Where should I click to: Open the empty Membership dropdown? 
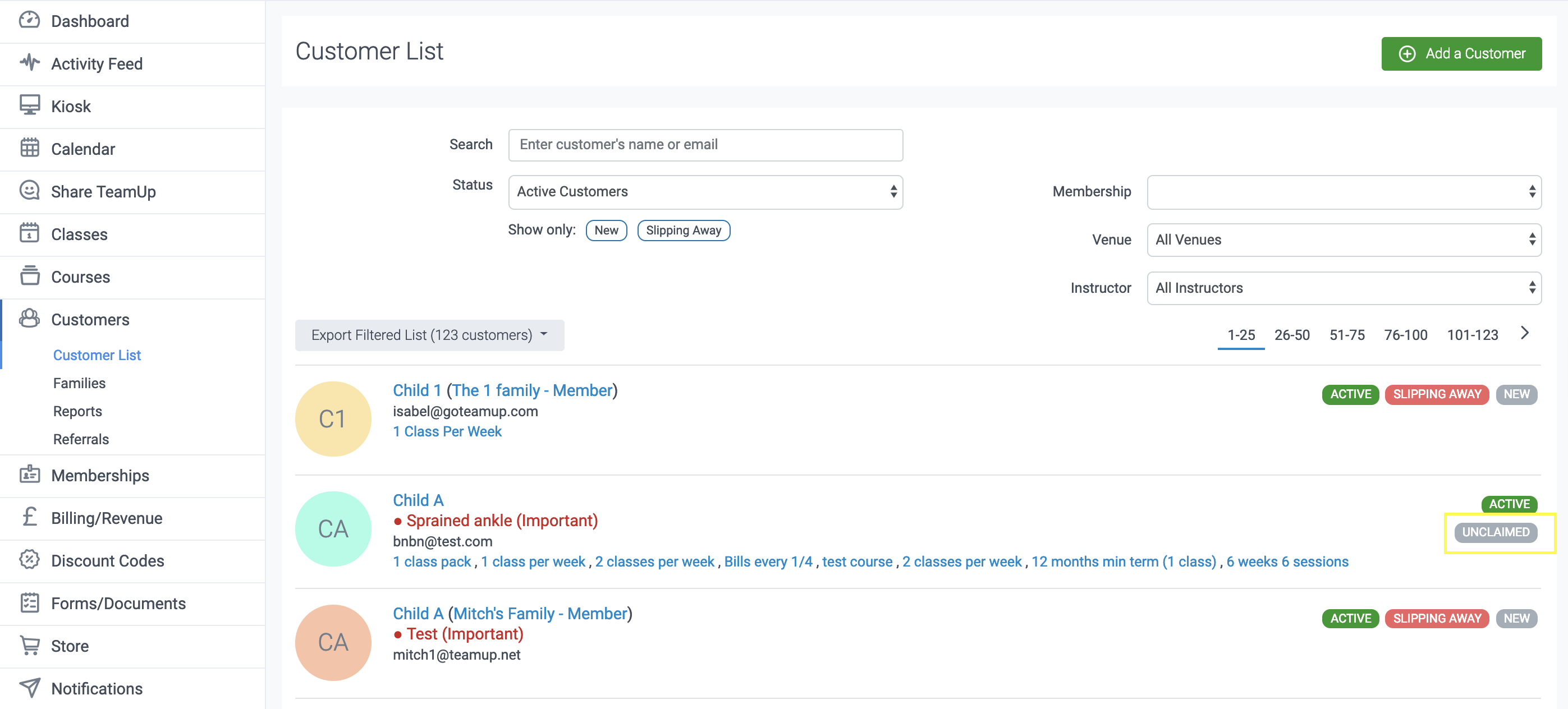1344,192
